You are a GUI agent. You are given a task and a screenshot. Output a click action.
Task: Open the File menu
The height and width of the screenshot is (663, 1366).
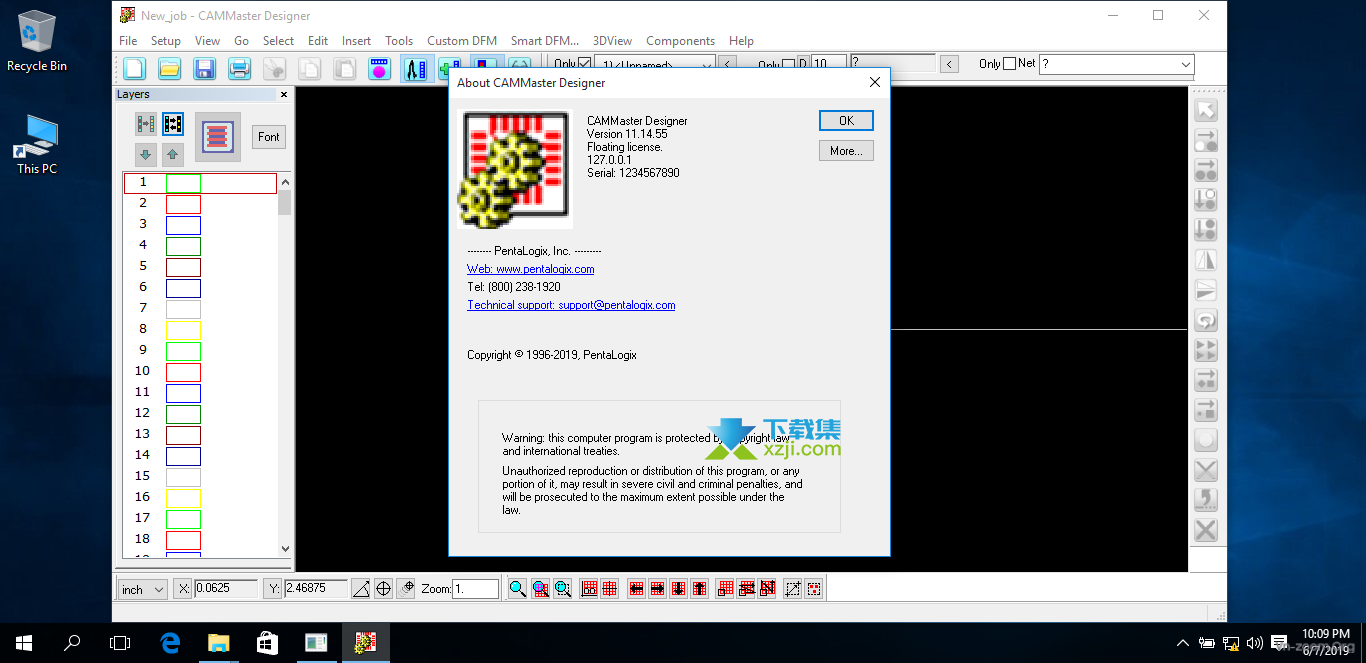128,41
